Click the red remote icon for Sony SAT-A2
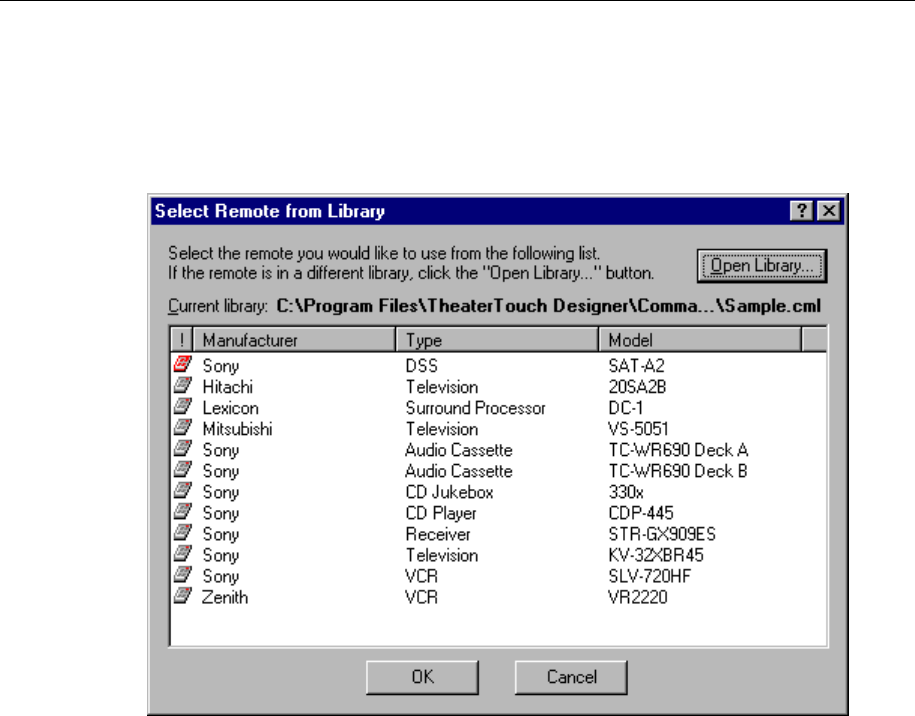Image resolution: width=915 pixels, height=716 pixels. (x=183, y=364)
